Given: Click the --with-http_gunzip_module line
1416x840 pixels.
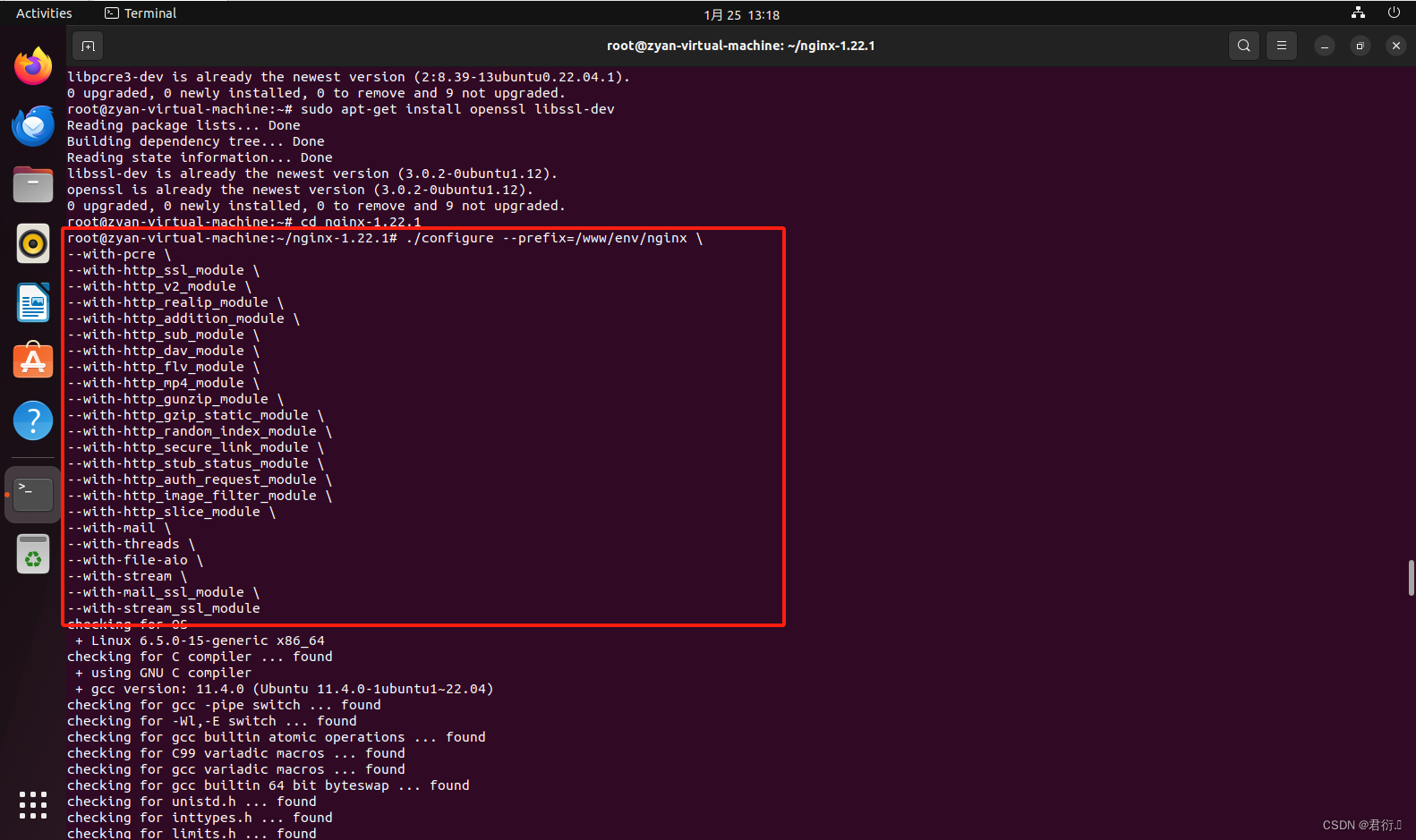Looking at the screenshot, I should coord(175,399).
